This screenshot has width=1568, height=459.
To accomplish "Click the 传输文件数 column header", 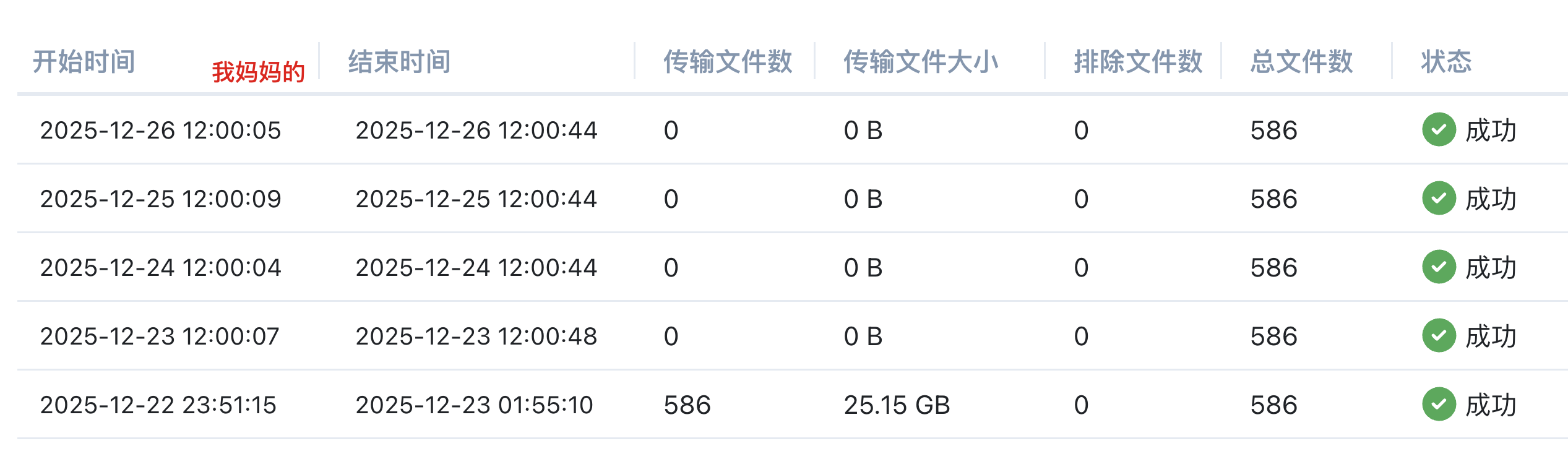I will [x=728, y=62].
